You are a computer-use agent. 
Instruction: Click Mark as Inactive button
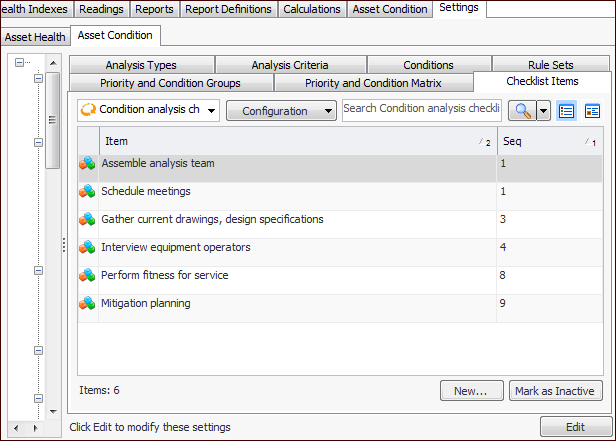click(x=555, y=391)
